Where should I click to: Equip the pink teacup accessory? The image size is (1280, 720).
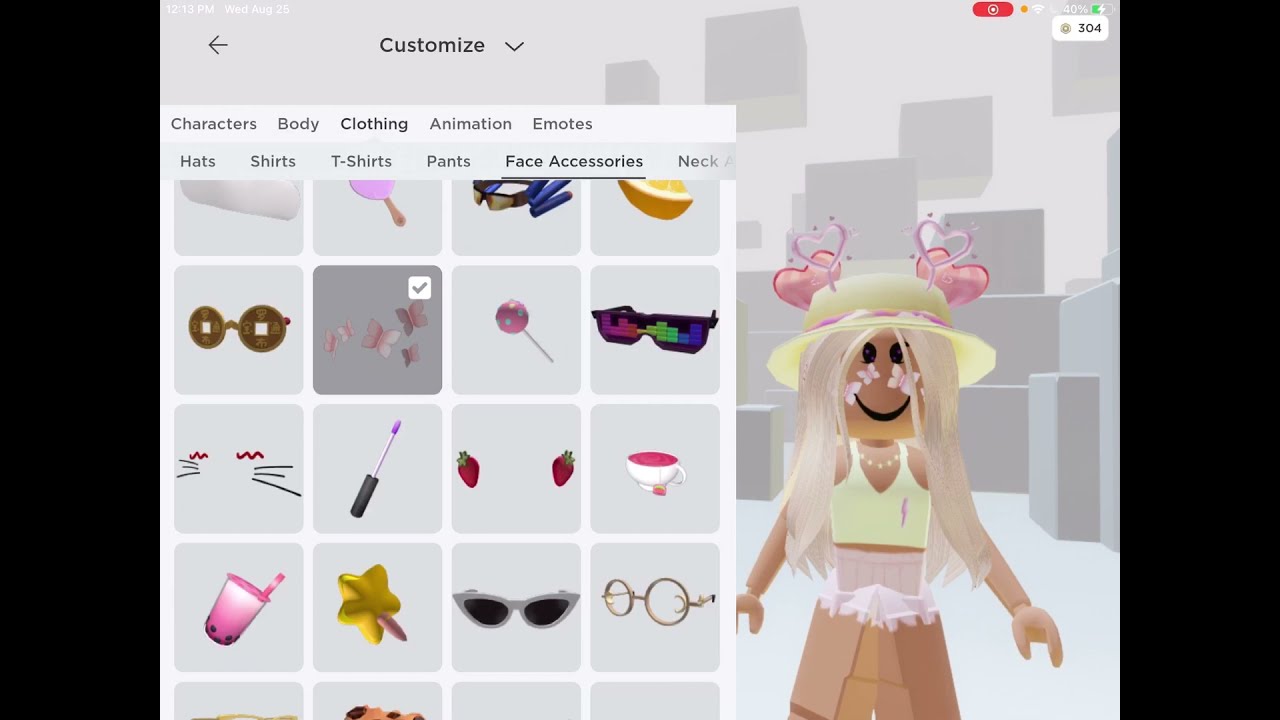[x=655, y=469]
